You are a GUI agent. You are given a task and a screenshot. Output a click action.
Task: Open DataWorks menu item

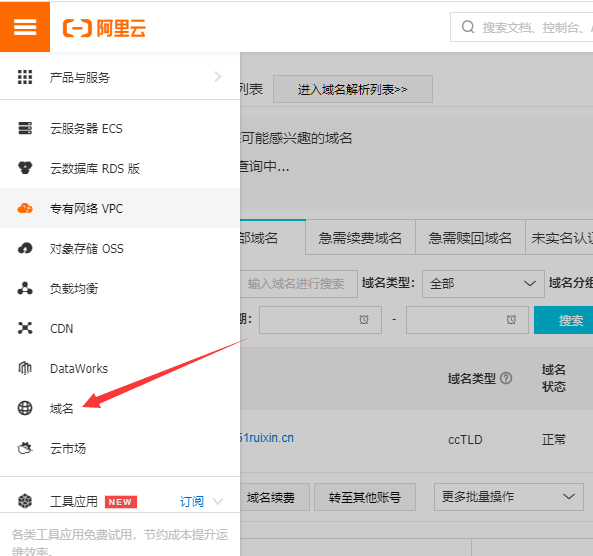[x=120, y=368]
